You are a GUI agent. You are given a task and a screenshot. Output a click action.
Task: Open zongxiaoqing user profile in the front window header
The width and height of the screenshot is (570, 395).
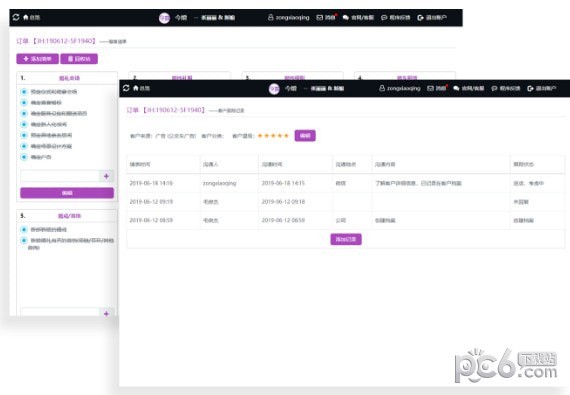coord(400,88)
